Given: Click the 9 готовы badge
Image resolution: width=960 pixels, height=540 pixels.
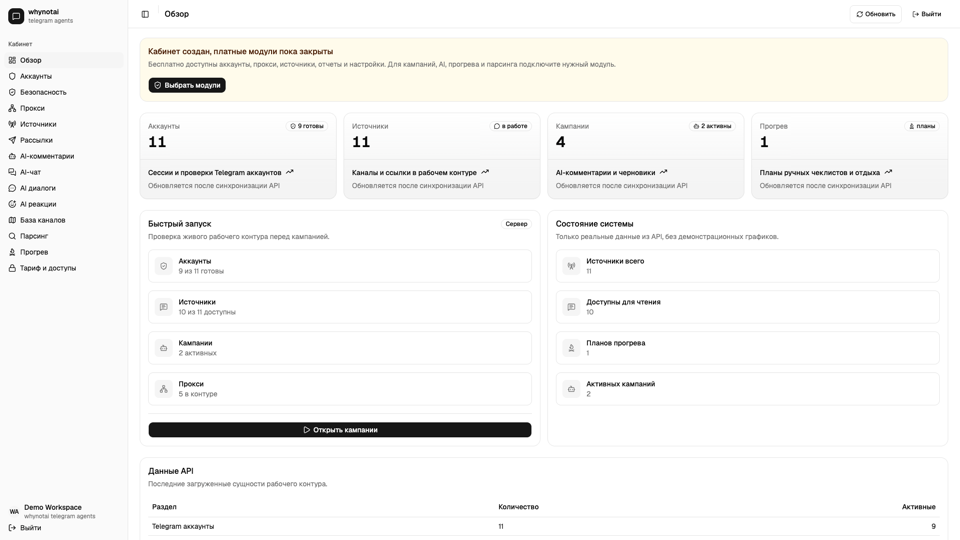Looking at the screenshot, I should tap(307, 126).
